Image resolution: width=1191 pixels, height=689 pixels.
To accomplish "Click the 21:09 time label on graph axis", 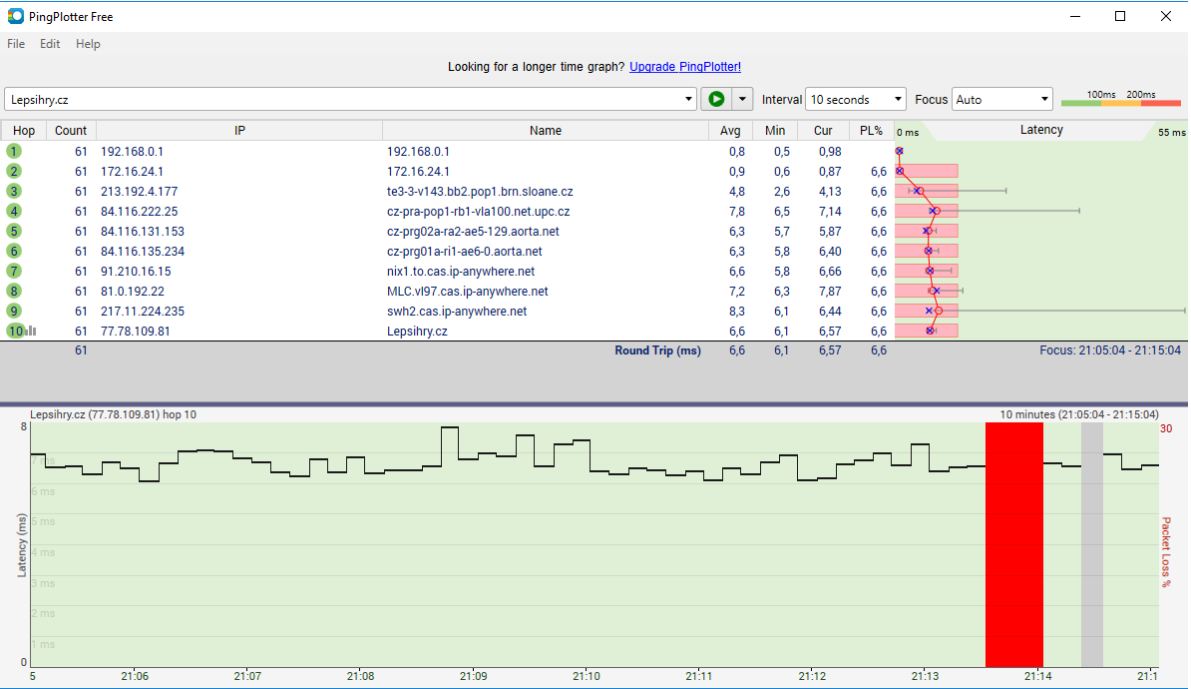I will (x=473, y=676).
